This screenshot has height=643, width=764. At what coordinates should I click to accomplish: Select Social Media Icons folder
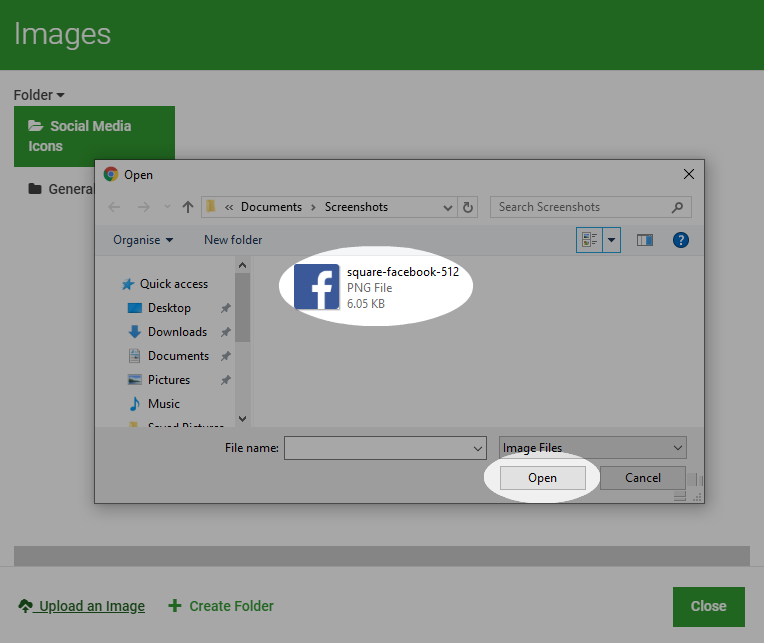pos(95,136)
